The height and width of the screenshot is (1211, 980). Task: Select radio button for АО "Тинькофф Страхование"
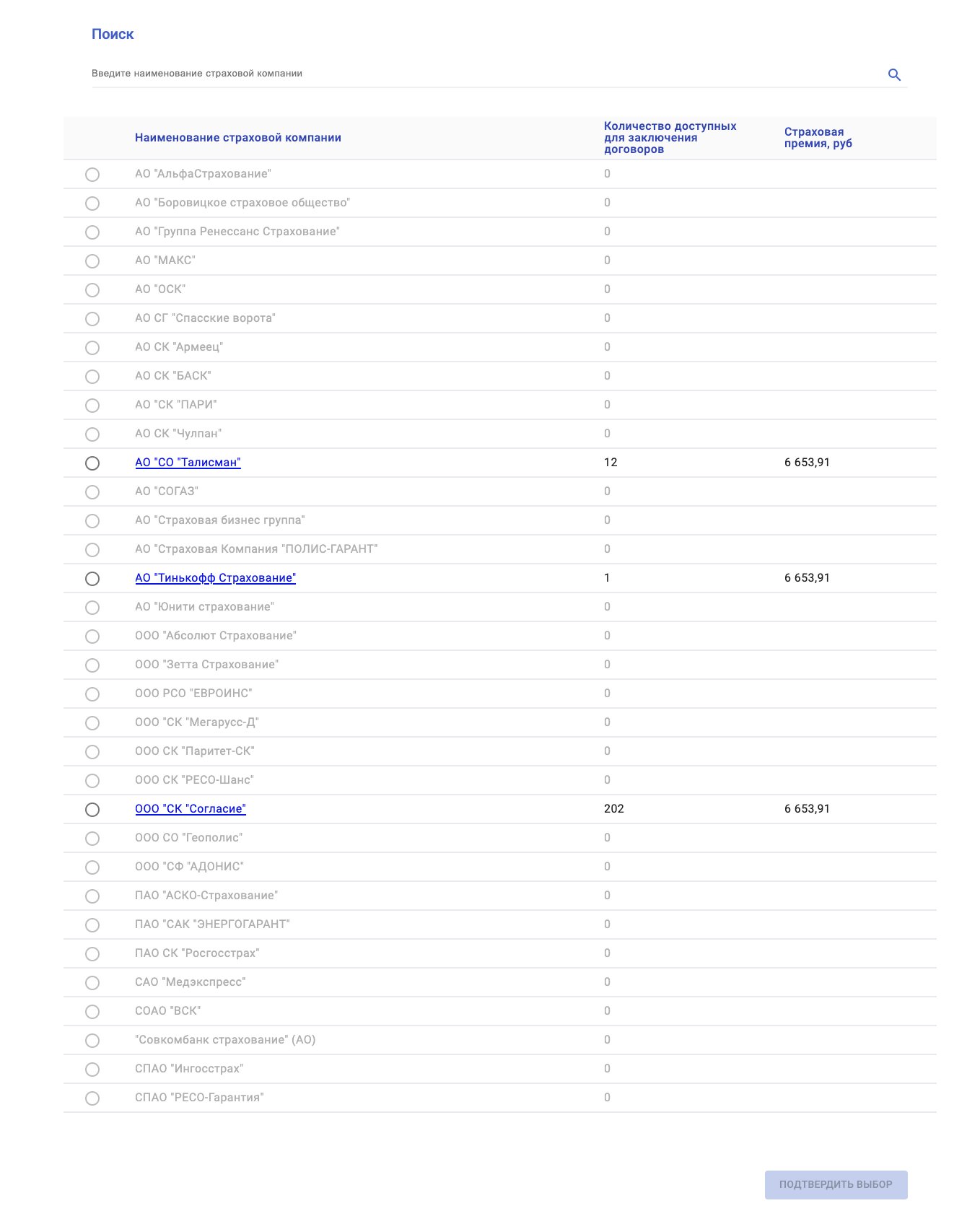click(92, 579)
